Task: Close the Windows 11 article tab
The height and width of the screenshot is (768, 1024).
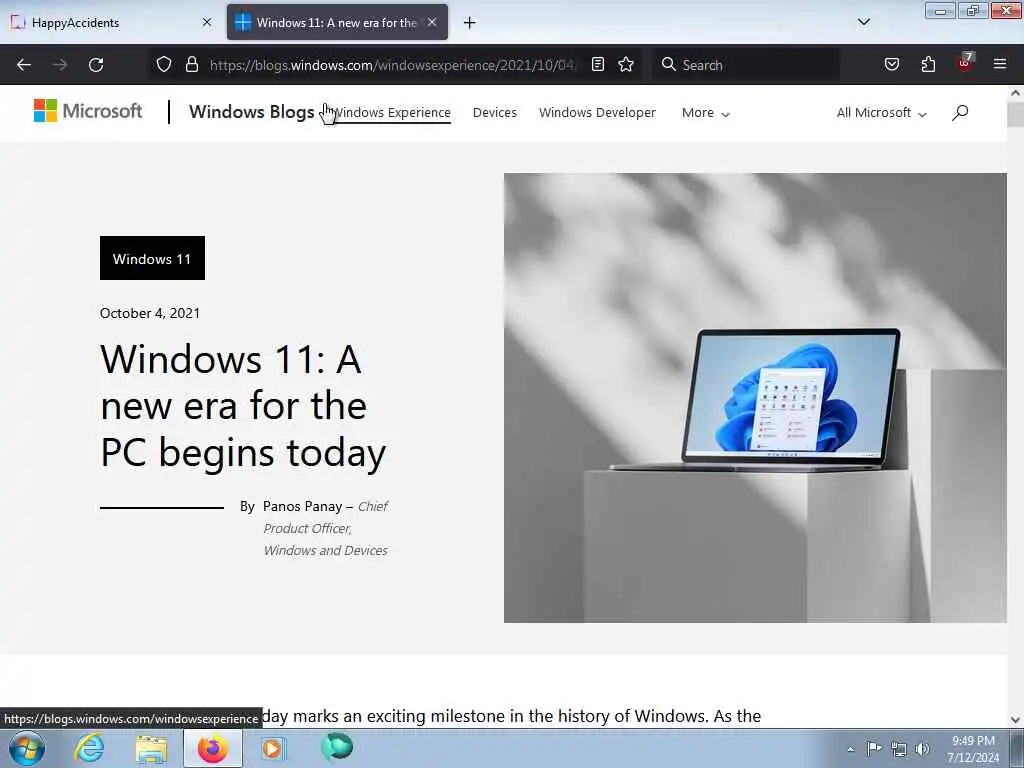Action: (x=432, y=22)
